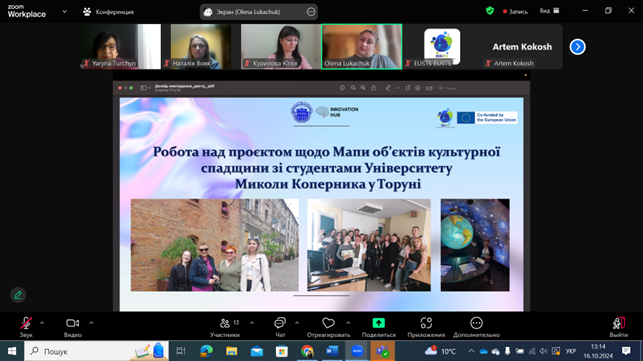Viewport: 643px width, 361px height.
Task: Select Artem Kokosh participant tile
Action: pos(522,46)
